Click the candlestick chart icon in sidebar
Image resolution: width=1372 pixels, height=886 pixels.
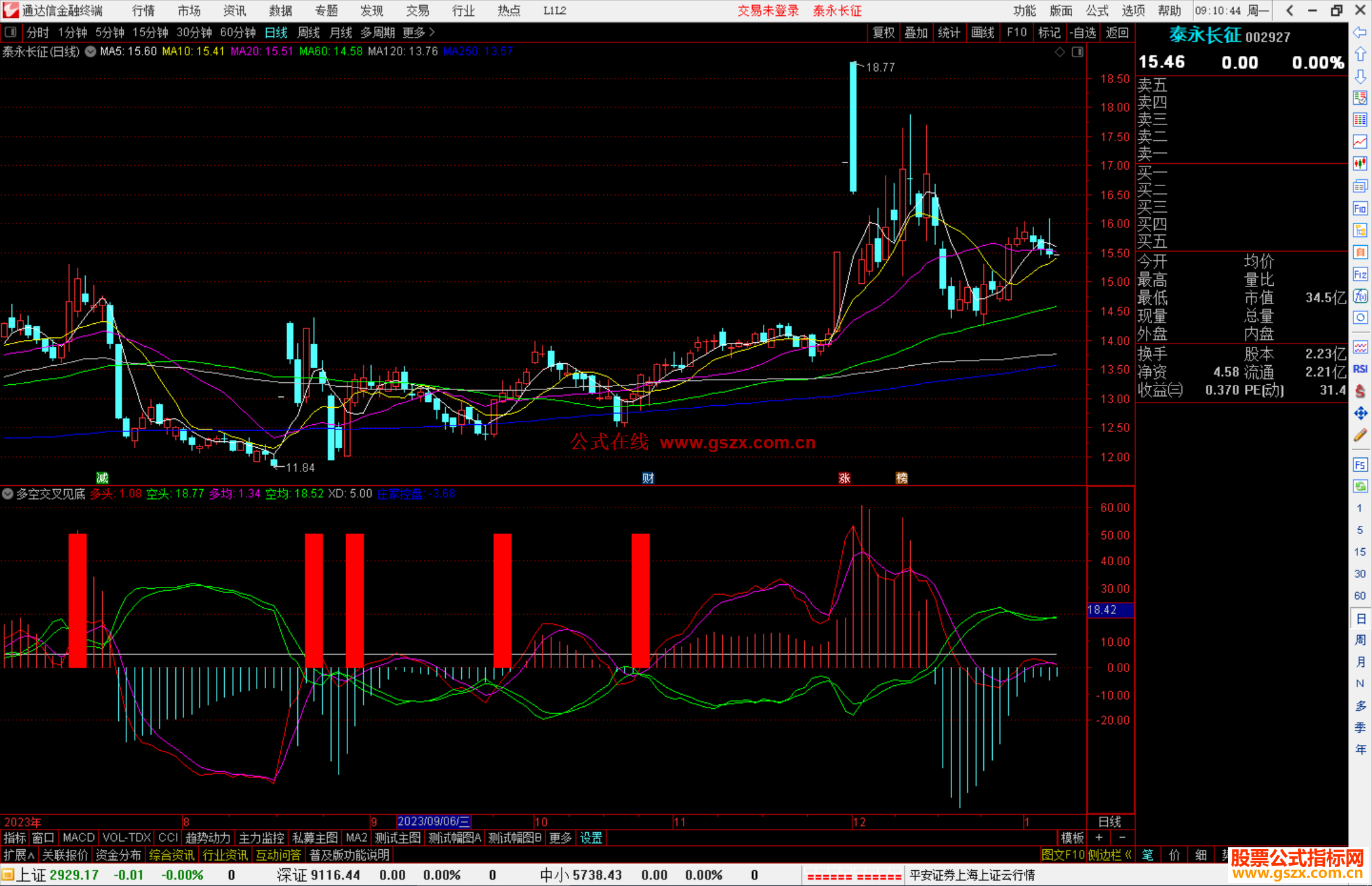1360,164
